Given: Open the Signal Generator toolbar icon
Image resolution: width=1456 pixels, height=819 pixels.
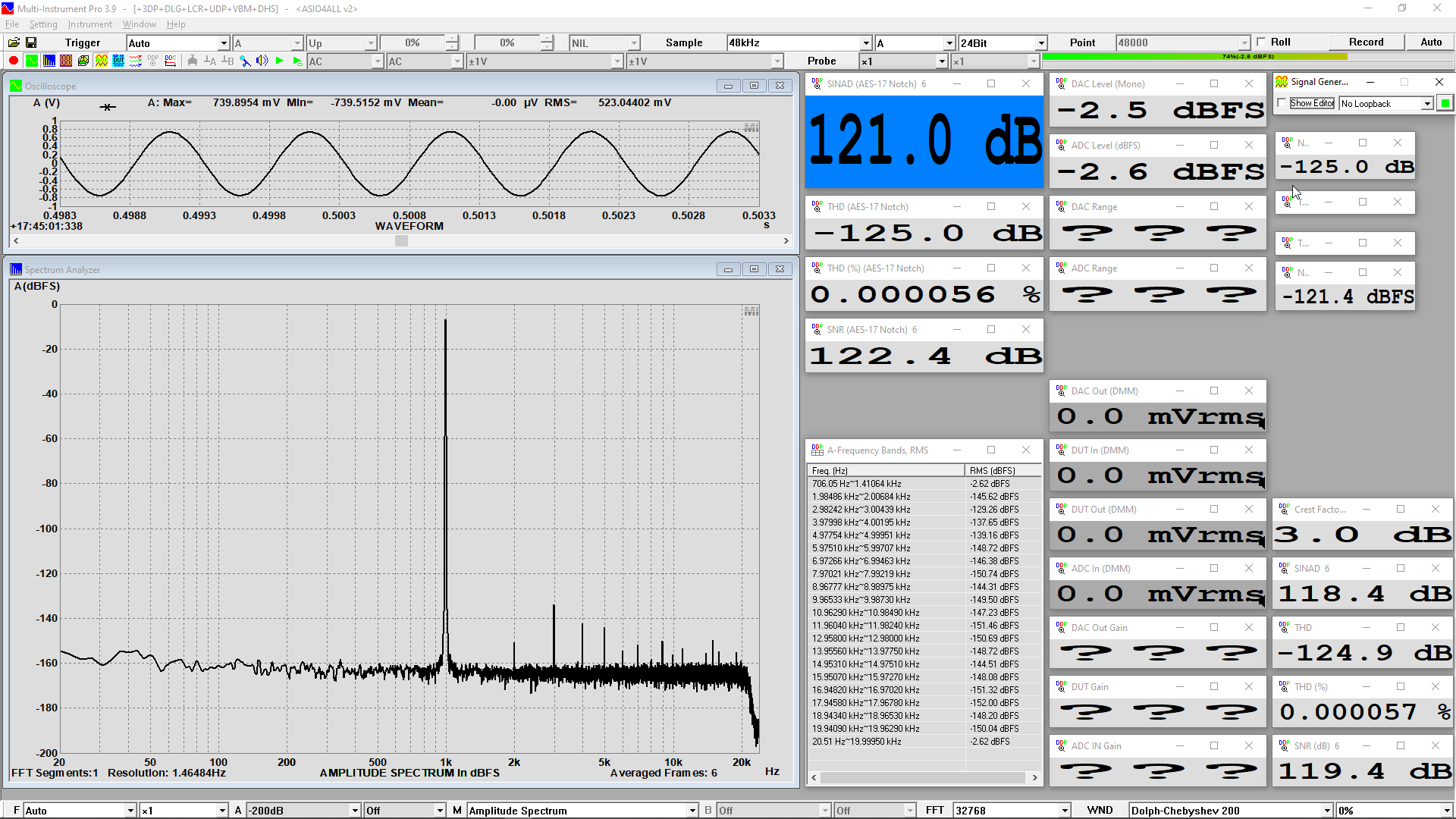Looking at the screenshot, I should (x=102, y=61).
